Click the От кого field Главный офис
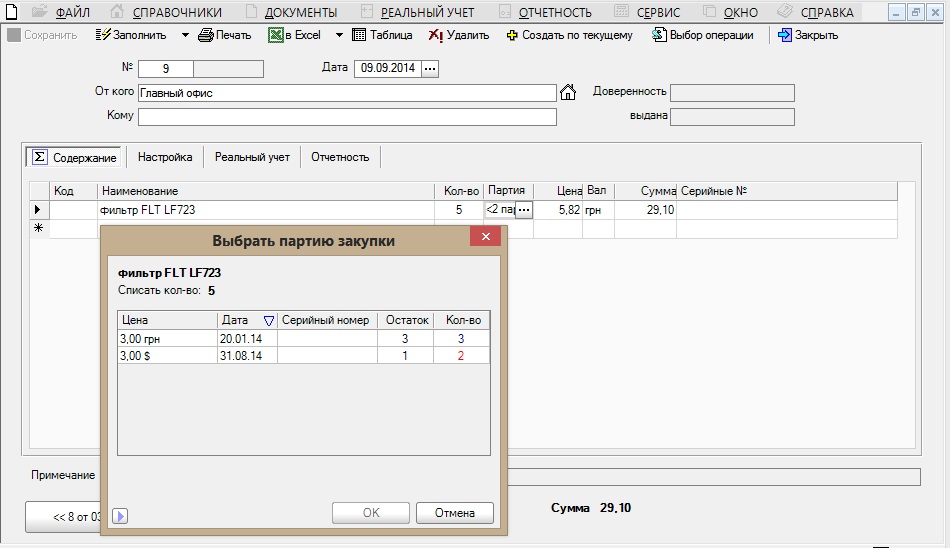The height and width of the screenshot is (548, 950). [x=347, y=93]
